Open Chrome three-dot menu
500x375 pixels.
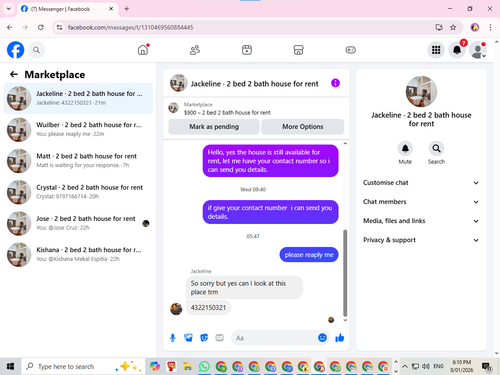point(490,27)
